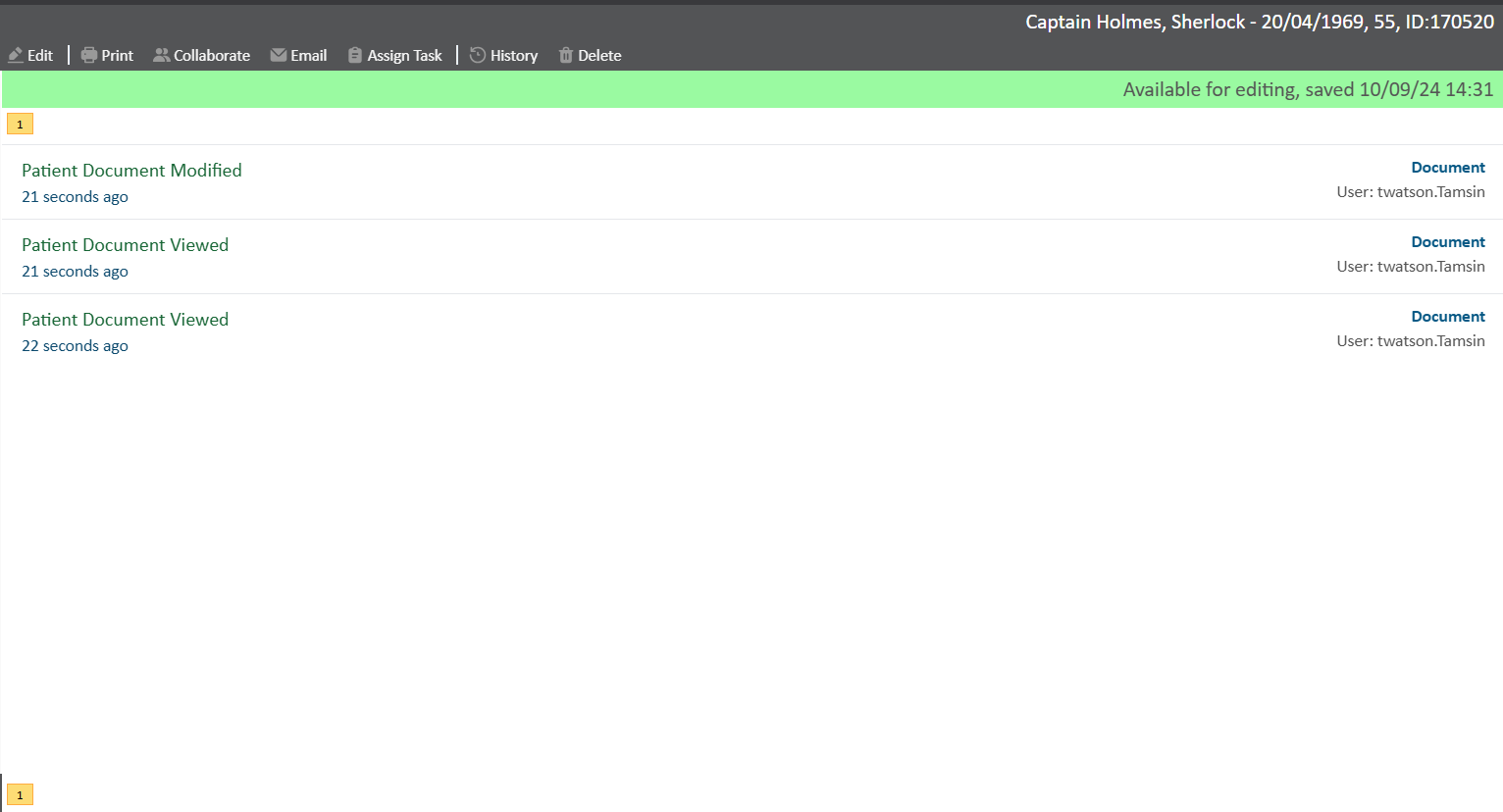
Task: Click the Print printer icon
Action: coord(89,56)
